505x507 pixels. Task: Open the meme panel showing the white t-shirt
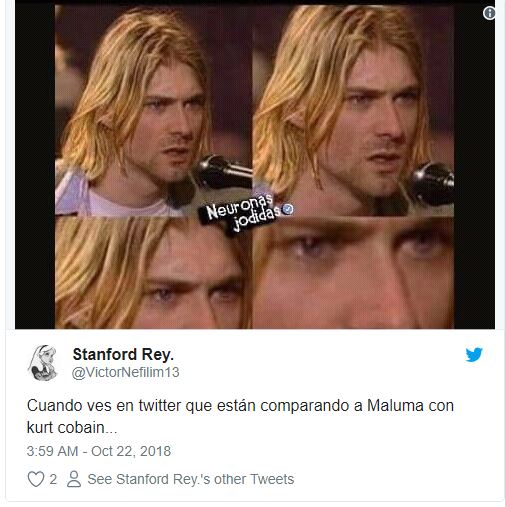tap(154, 111)
